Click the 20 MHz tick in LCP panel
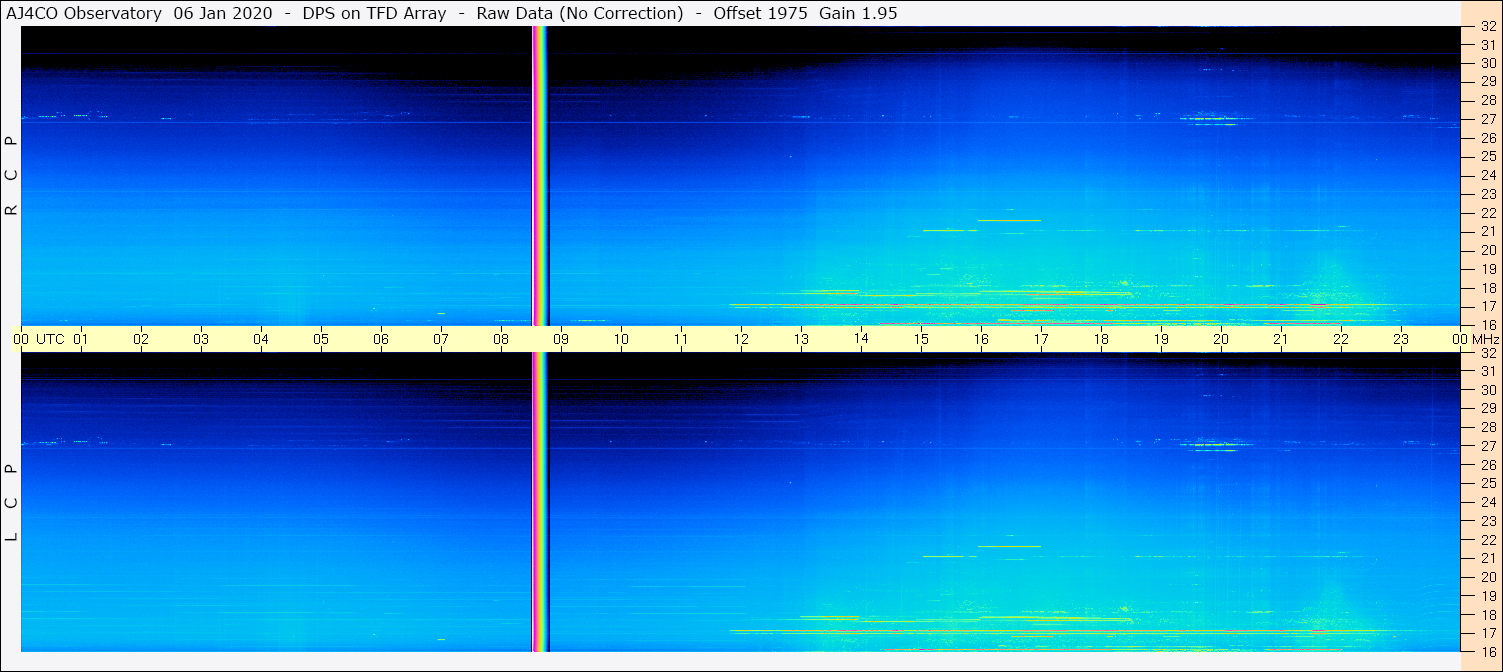Image resolution: width=1503 pixels, height=672 pixels. coord(1488,577)
